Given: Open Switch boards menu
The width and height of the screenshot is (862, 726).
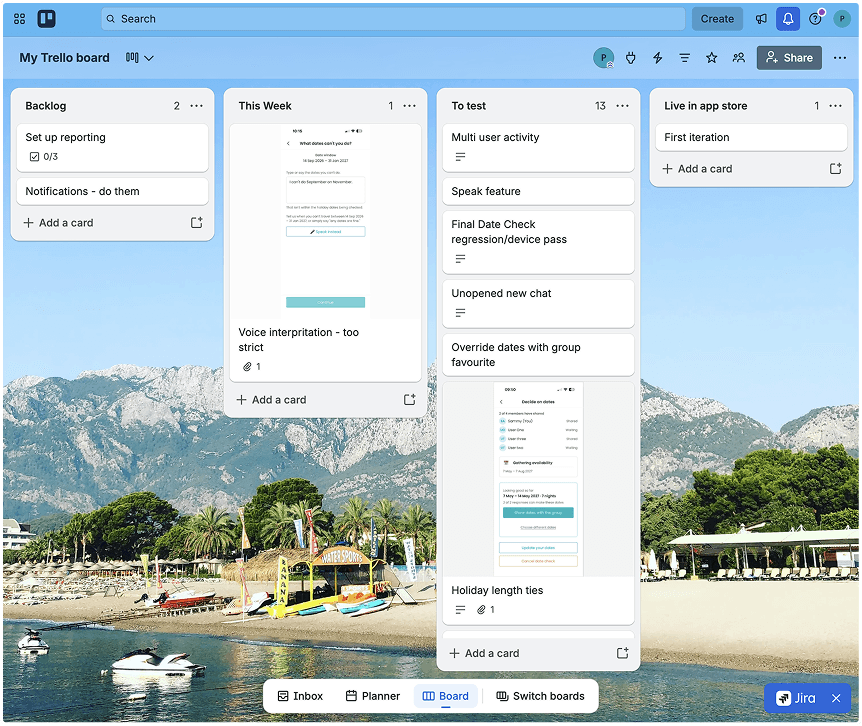Looking at the screenshot, I should pyautogui.click(x=540, y=696).
